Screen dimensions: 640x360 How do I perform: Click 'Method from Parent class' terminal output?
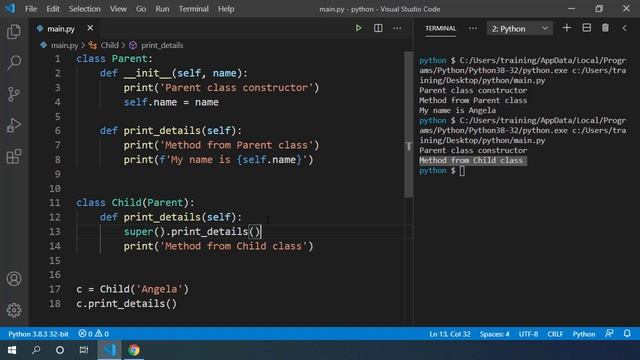[x=473, y=100]
